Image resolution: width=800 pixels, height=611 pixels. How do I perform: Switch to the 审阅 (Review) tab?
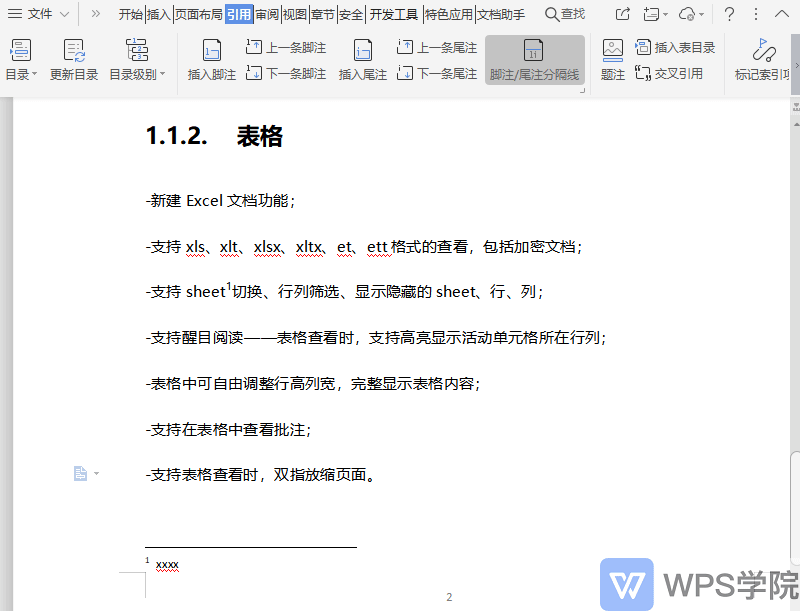[x=267, y=14]
